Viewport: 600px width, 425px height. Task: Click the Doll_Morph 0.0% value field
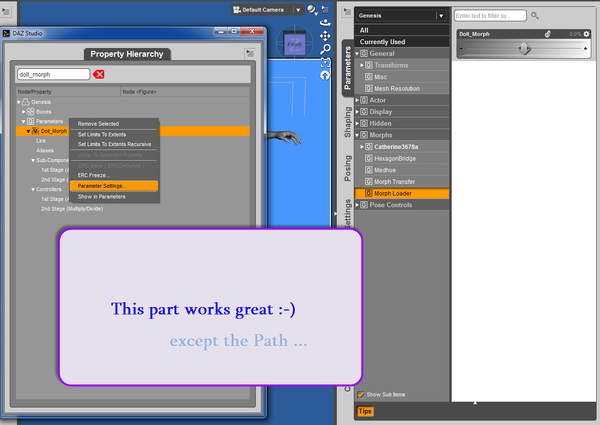click(574, 34)
